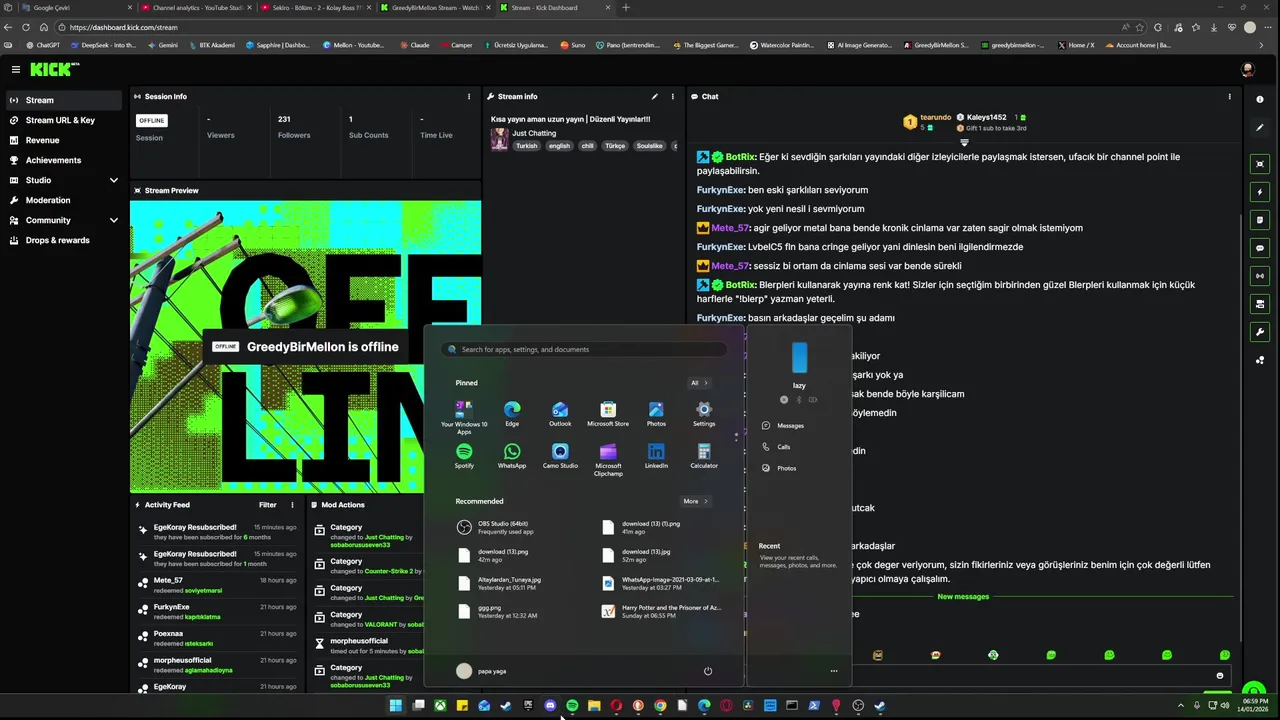Click the Start menu search field
This screenshot has width=1280, height=720.
583,350
